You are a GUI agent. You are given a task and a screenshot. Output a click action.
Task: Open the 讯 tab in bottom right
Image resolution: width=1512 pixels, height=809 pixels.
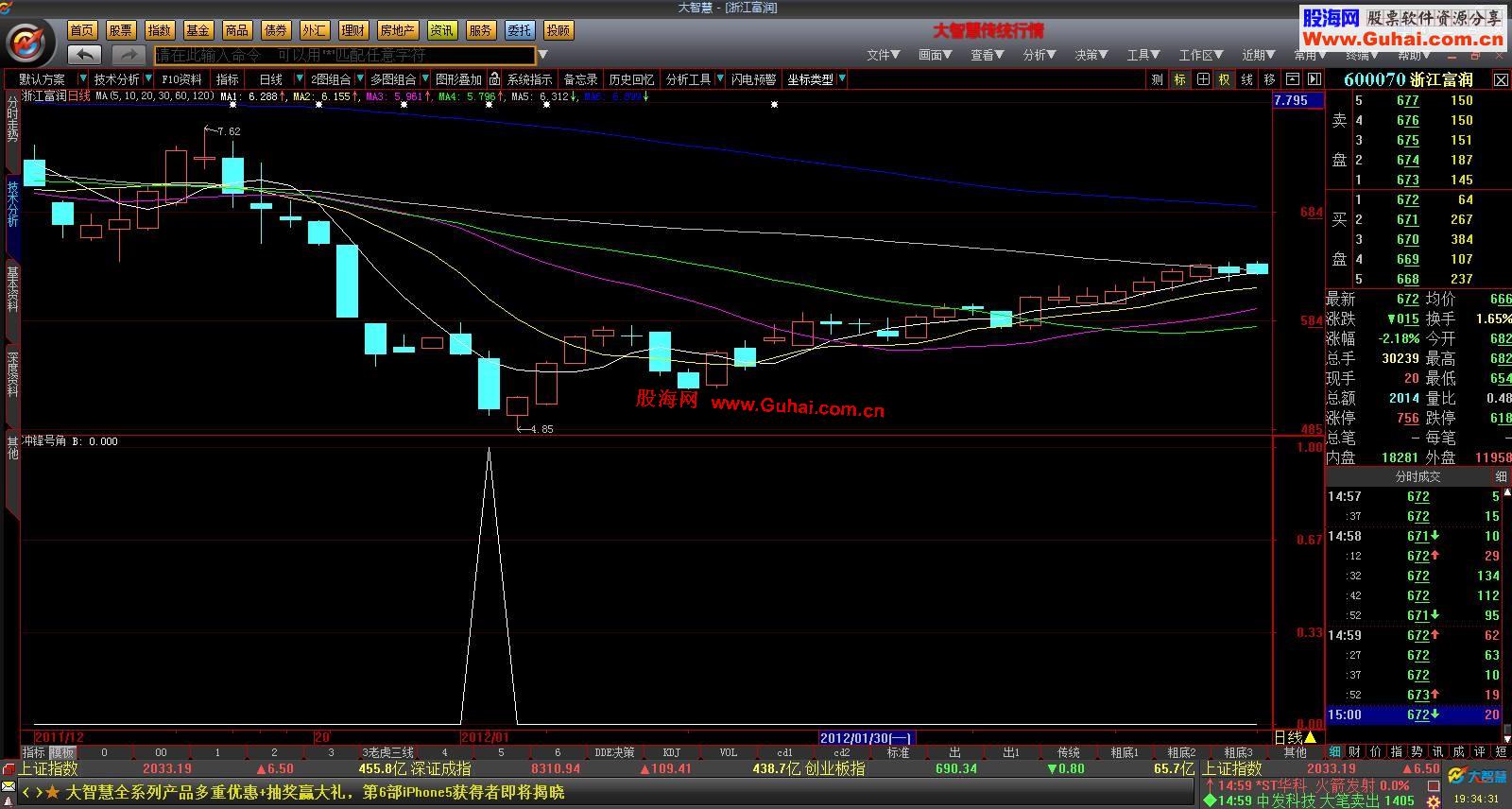[1438, 751]
